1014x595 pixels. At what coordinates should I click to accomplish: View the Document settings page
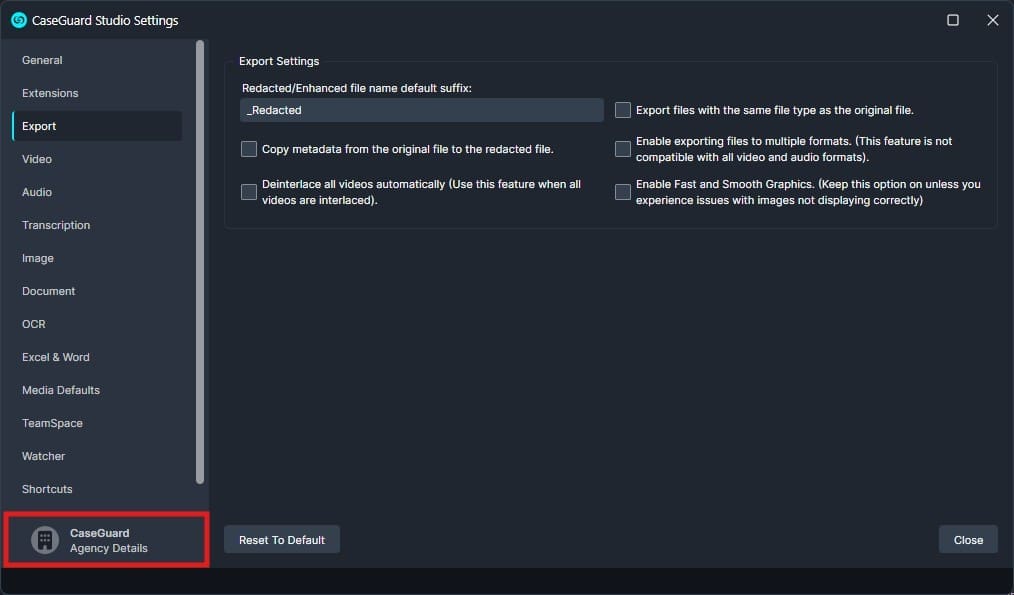(48, 290)
